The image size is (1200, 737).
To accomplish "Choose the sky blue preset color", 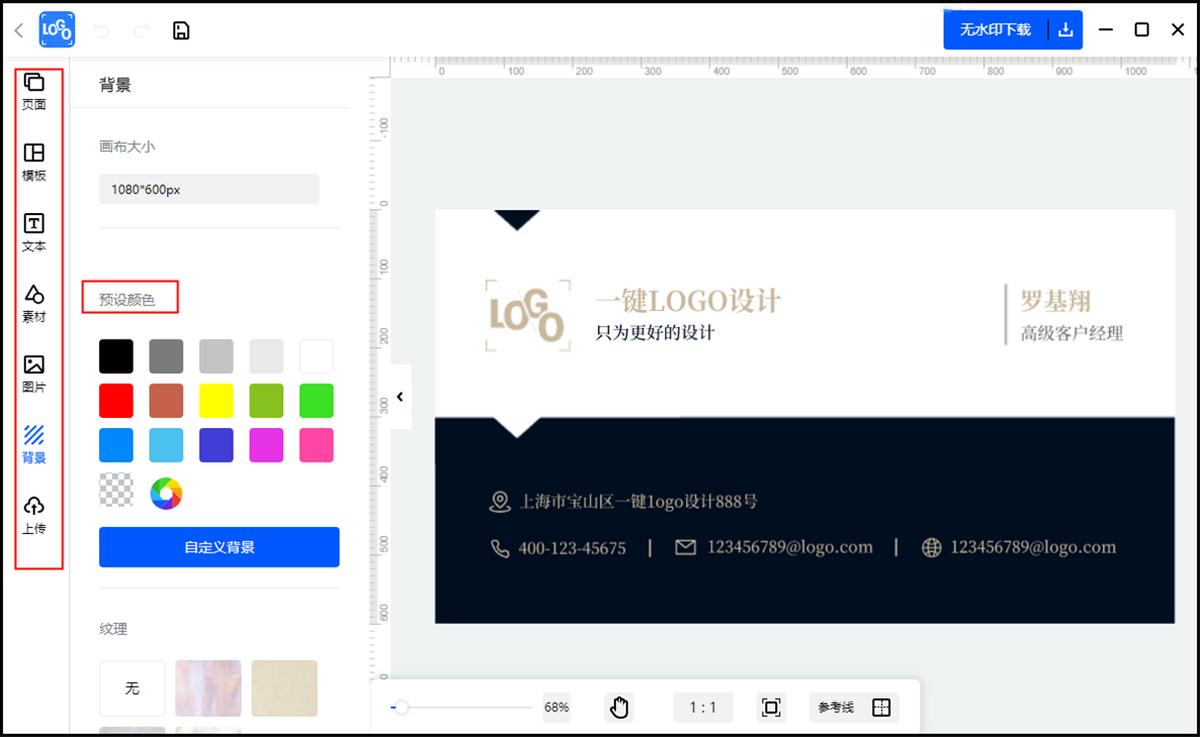I will [x=166, y=445].
